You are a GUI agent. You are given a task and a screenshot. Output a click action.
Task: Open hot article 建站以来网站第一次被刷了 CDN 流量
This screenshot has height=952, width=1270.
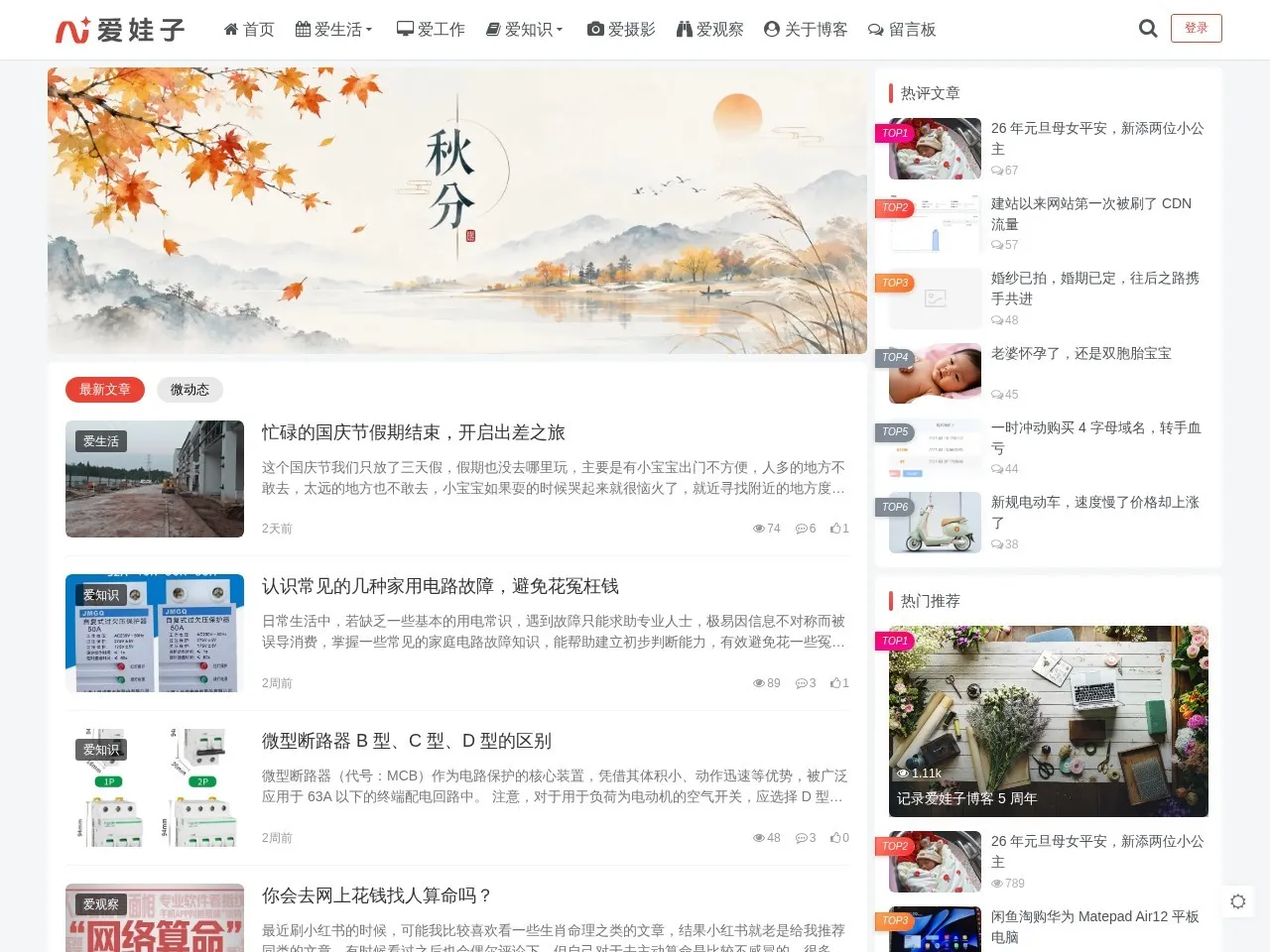(x=1091, y=213)
